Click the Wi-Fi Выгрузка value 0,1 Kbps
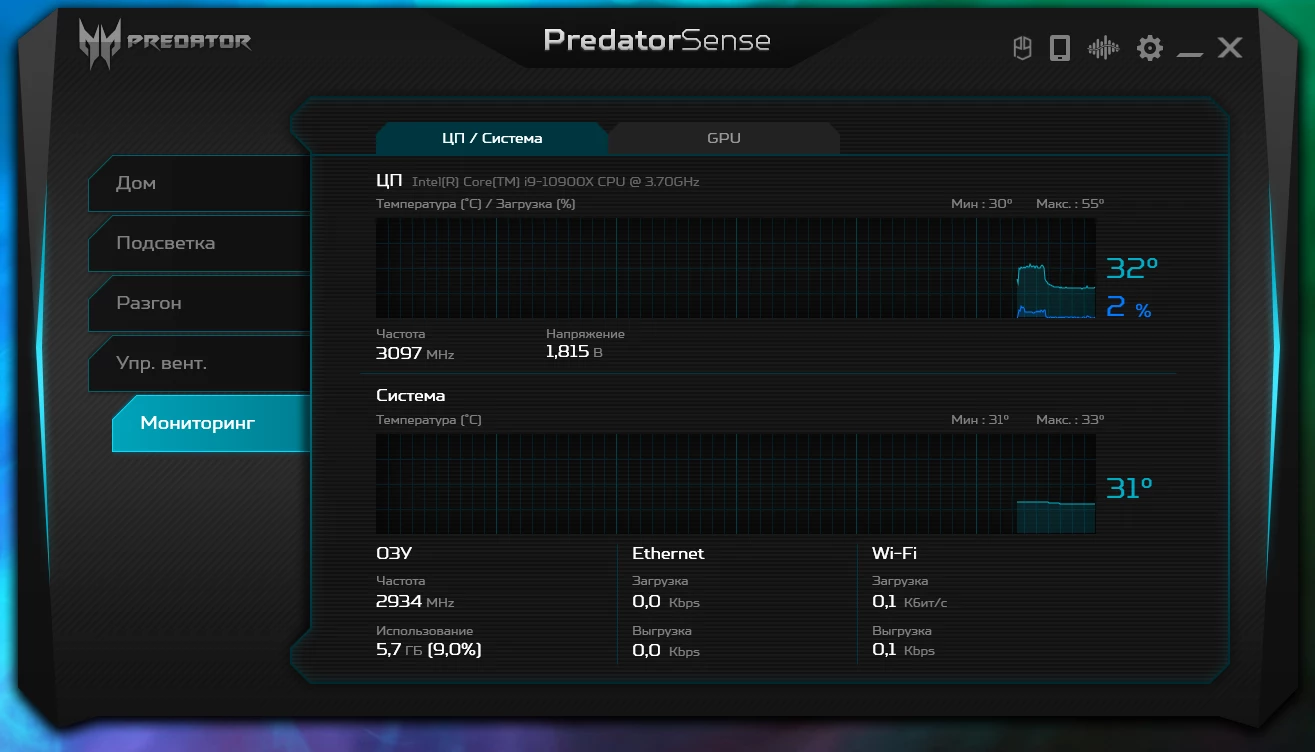 point(904,651)
